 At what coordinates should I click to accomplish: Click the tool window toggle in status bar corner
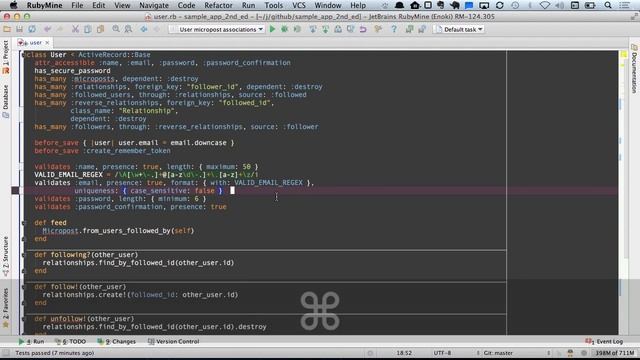click(x=6, y=353)
